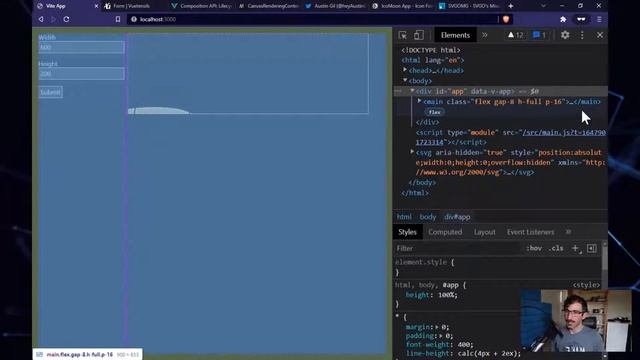Close the DevTools panel

600,35
